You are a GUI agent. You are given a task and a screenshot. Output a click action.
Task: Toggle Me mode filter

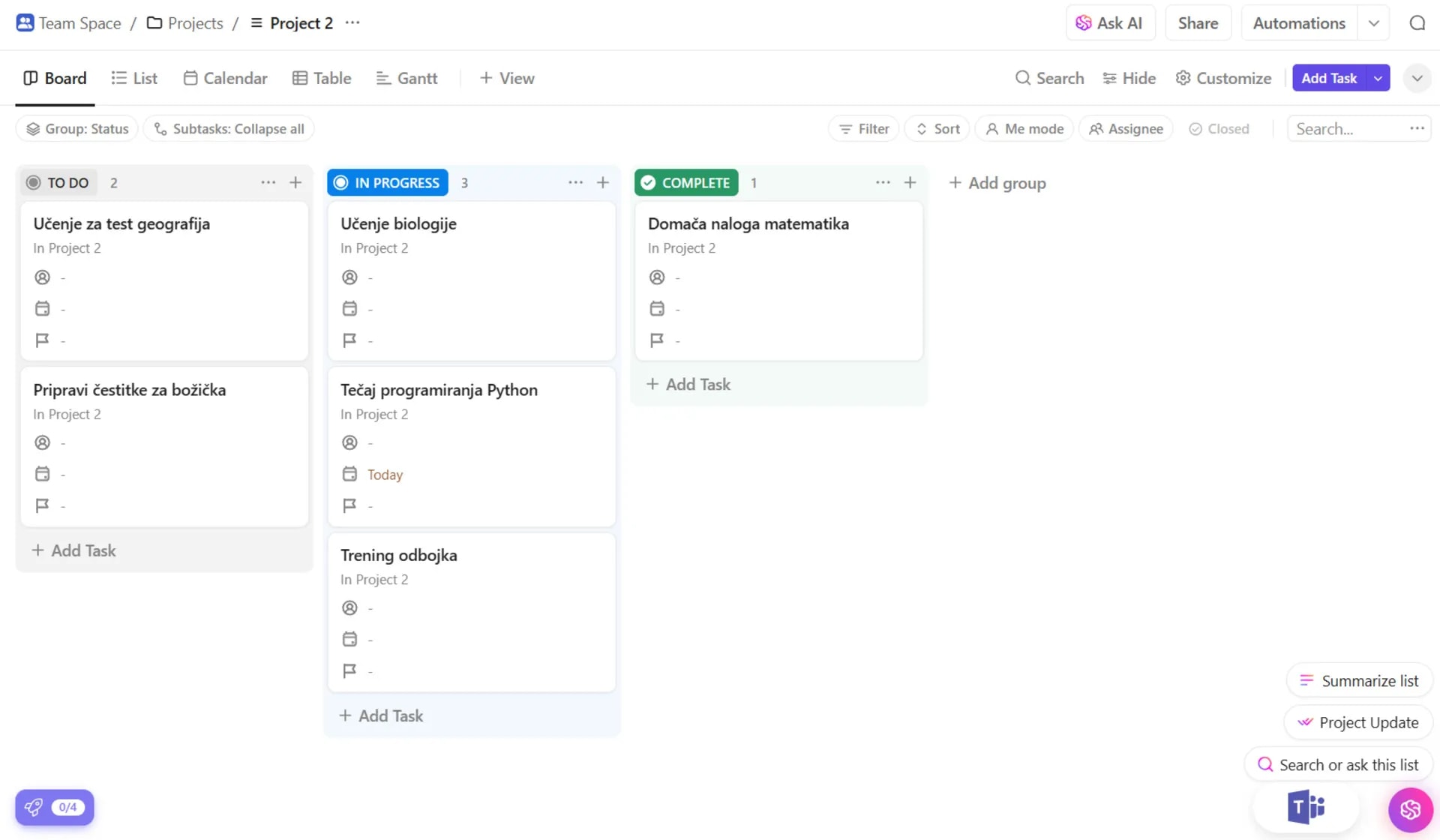tap(1024, 129)
